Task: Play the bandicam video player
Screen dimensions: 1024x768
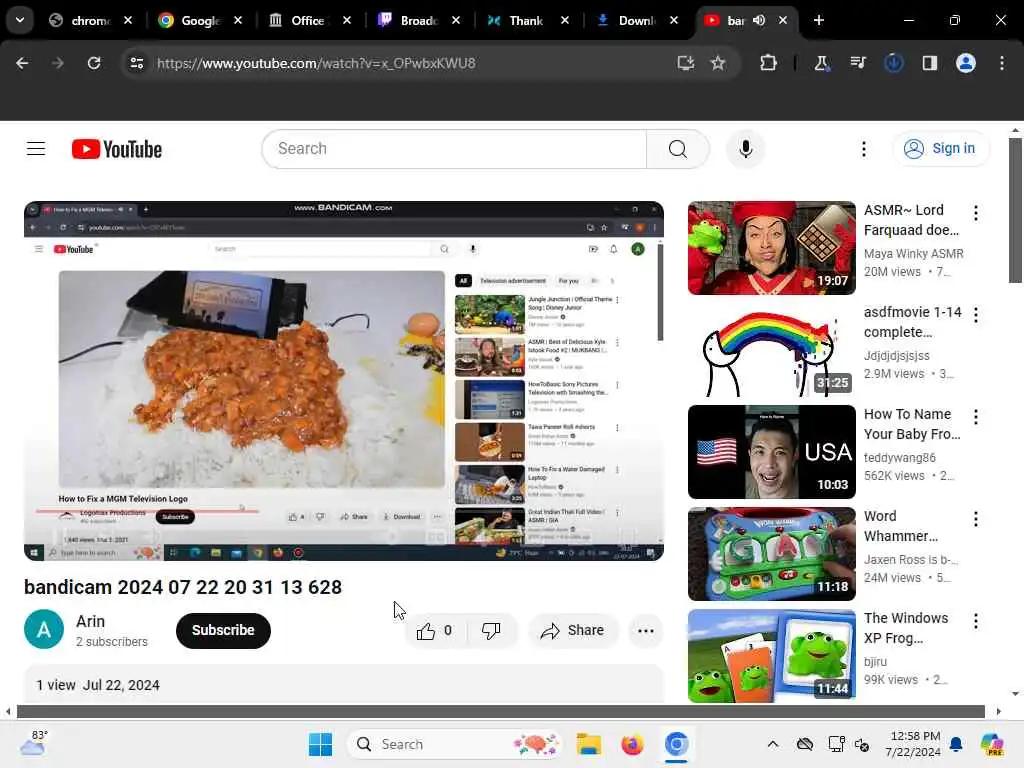Action: [344, 381]
